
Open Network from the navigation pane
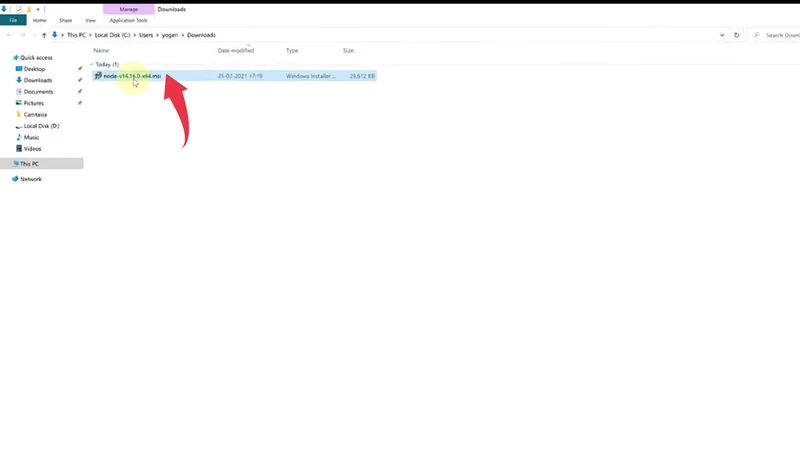tap(30, 179)
